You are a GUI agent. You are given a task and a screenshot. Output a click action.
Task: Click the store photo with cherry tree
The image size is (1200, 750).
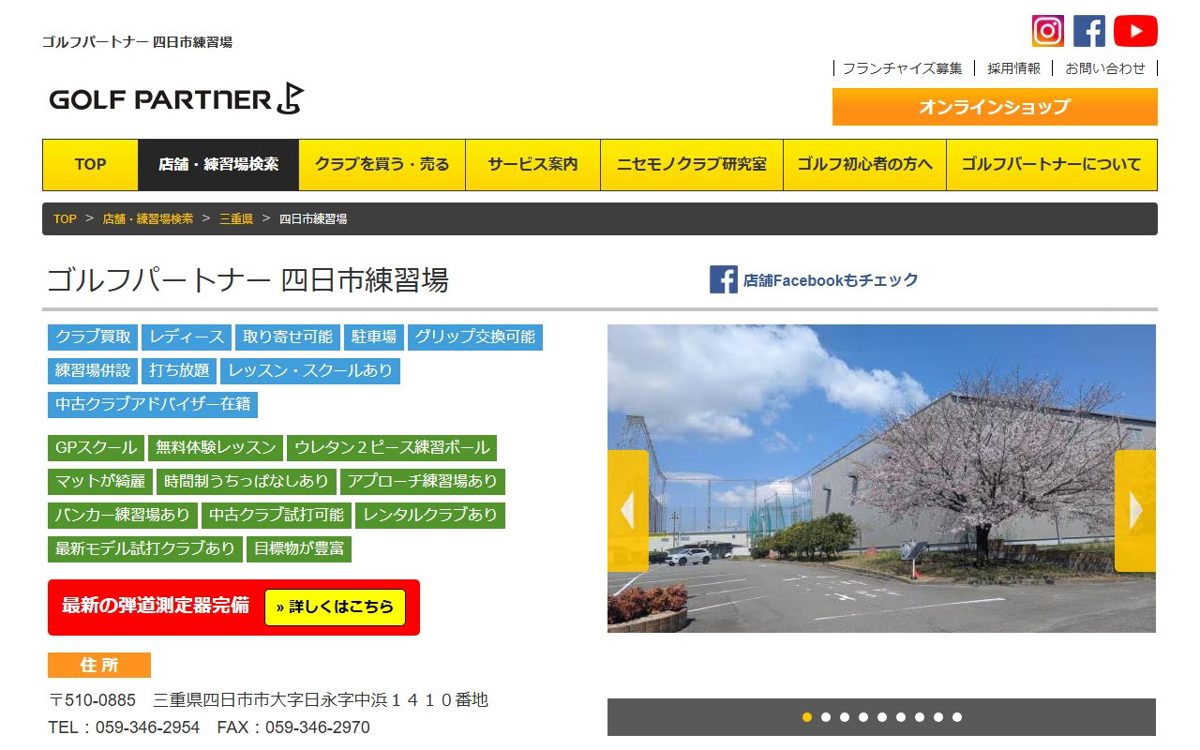881,478
